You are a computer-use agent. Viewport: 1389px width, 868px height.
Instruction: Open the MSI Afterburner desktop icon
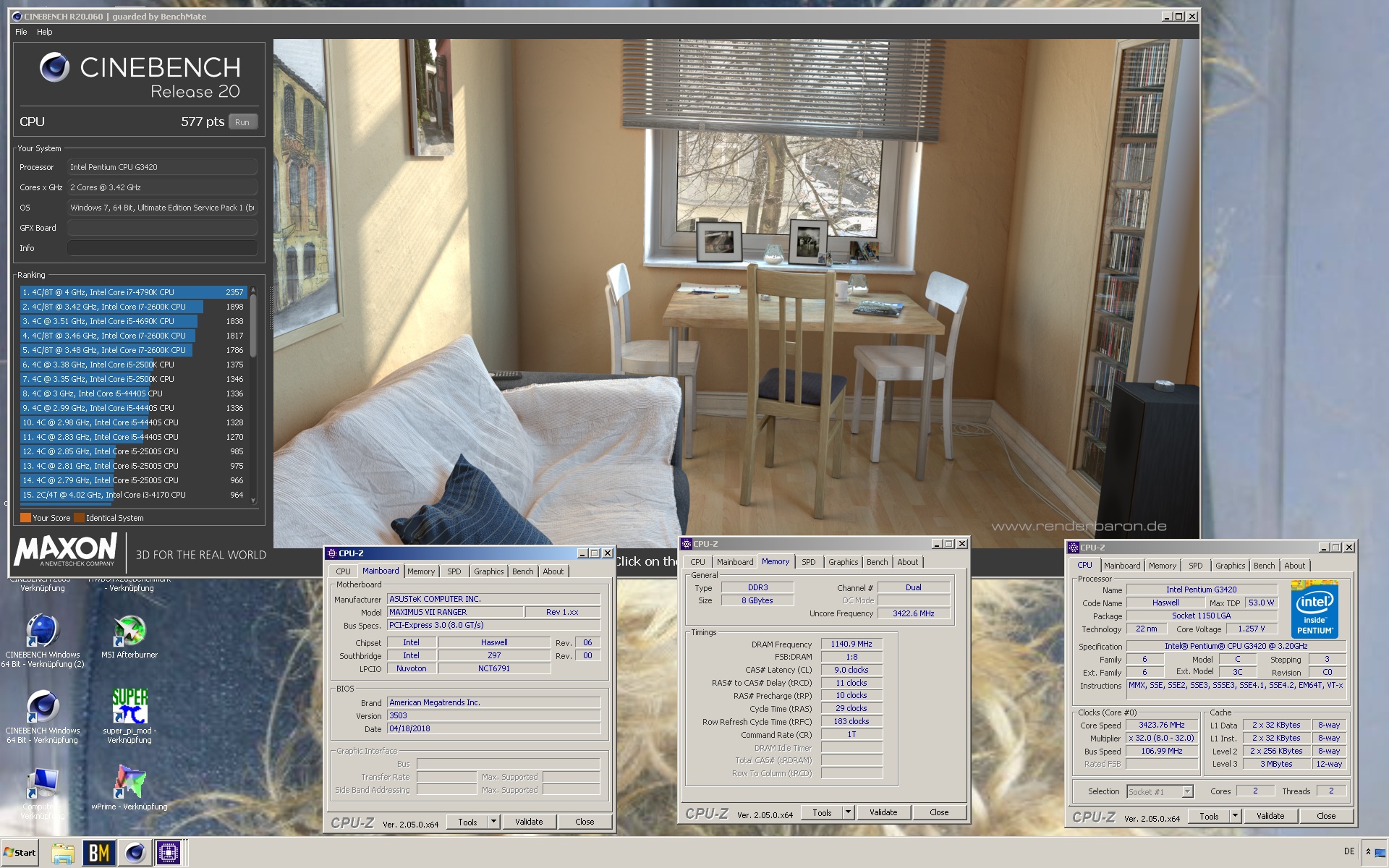pyautogui.click(x=129, y=637)
